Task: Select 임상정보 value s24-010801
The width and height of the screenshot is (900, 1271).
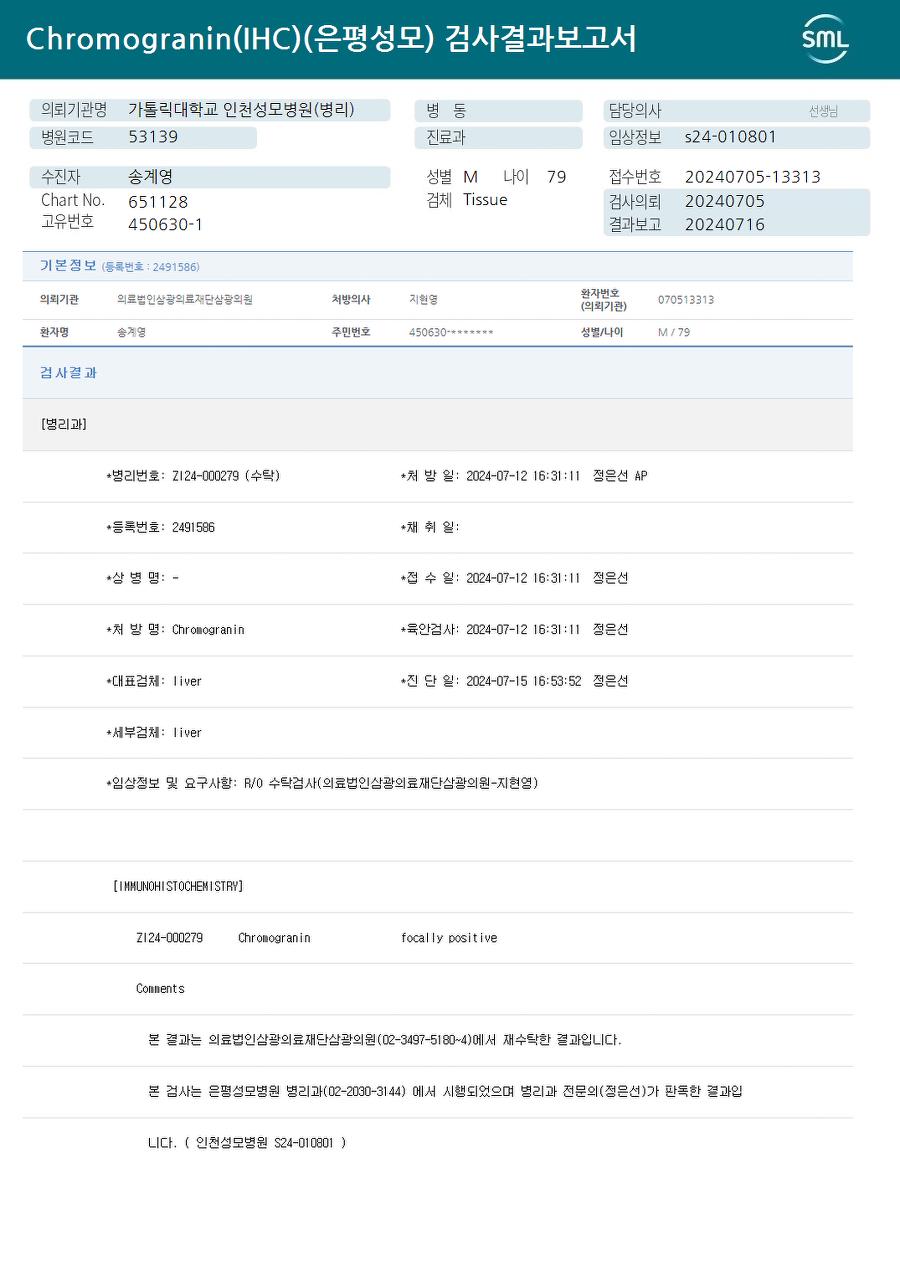Action: [730, 137]
